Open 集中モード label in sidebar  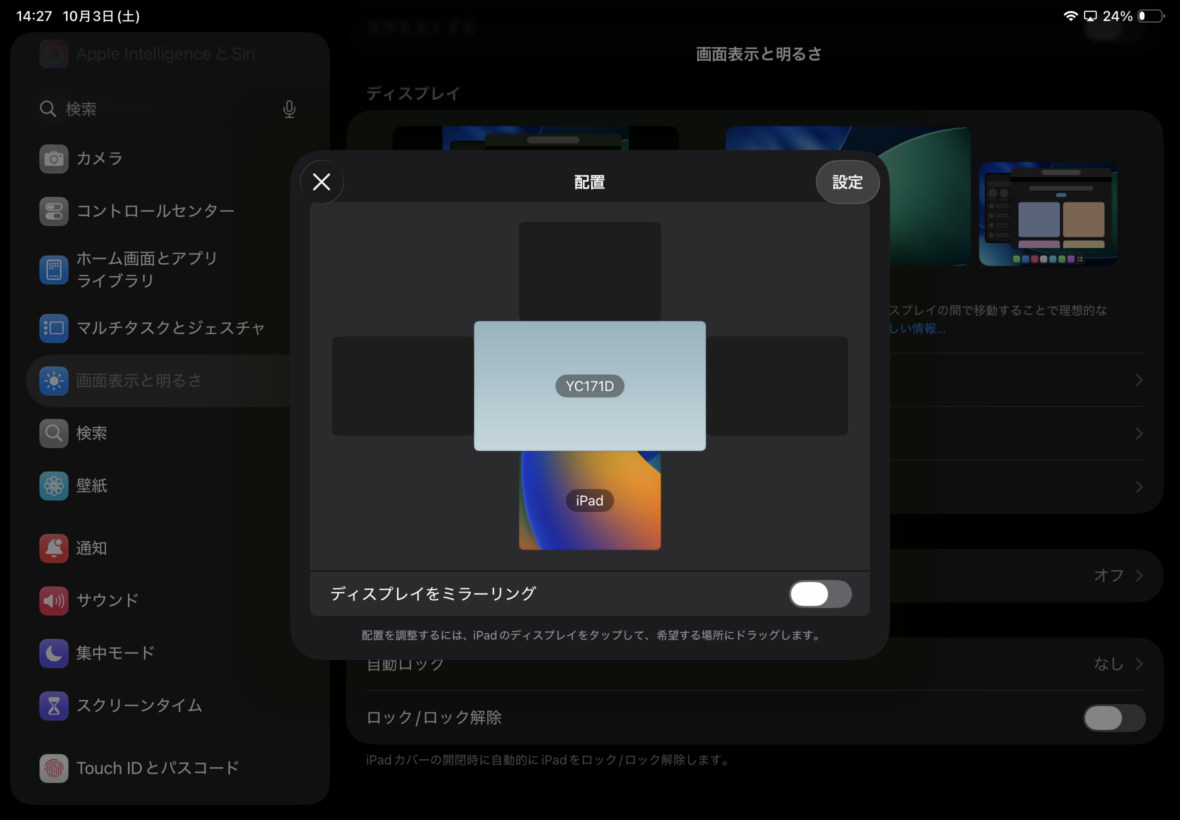(115, 653)
